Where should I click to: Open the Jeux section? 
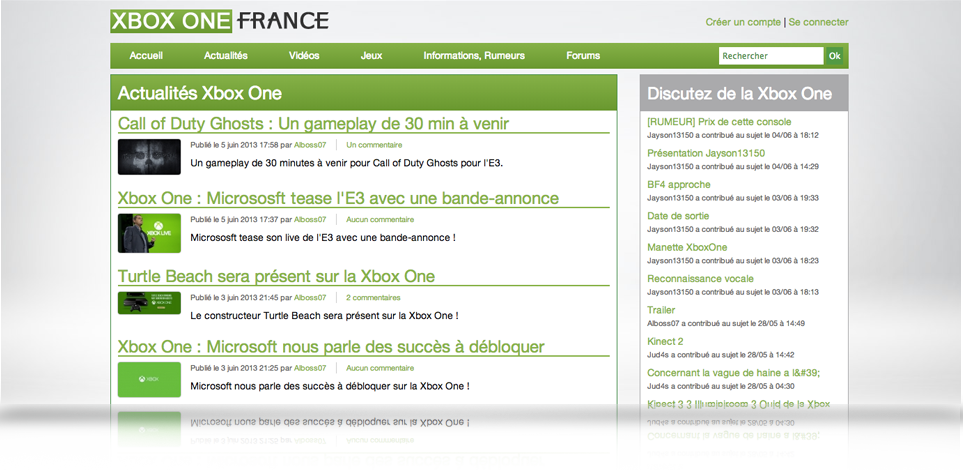tap(372, 55)
